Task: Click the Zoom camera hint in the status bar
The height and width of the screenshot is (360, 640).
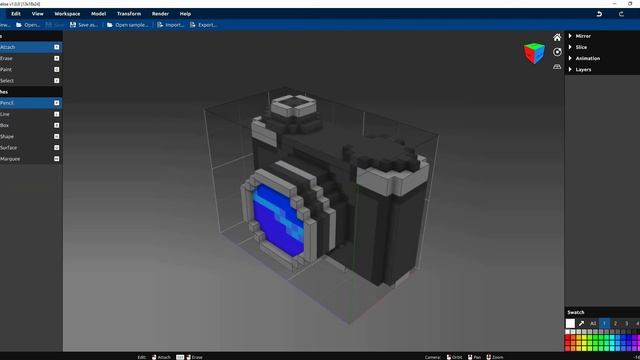Action: [494, 357]
